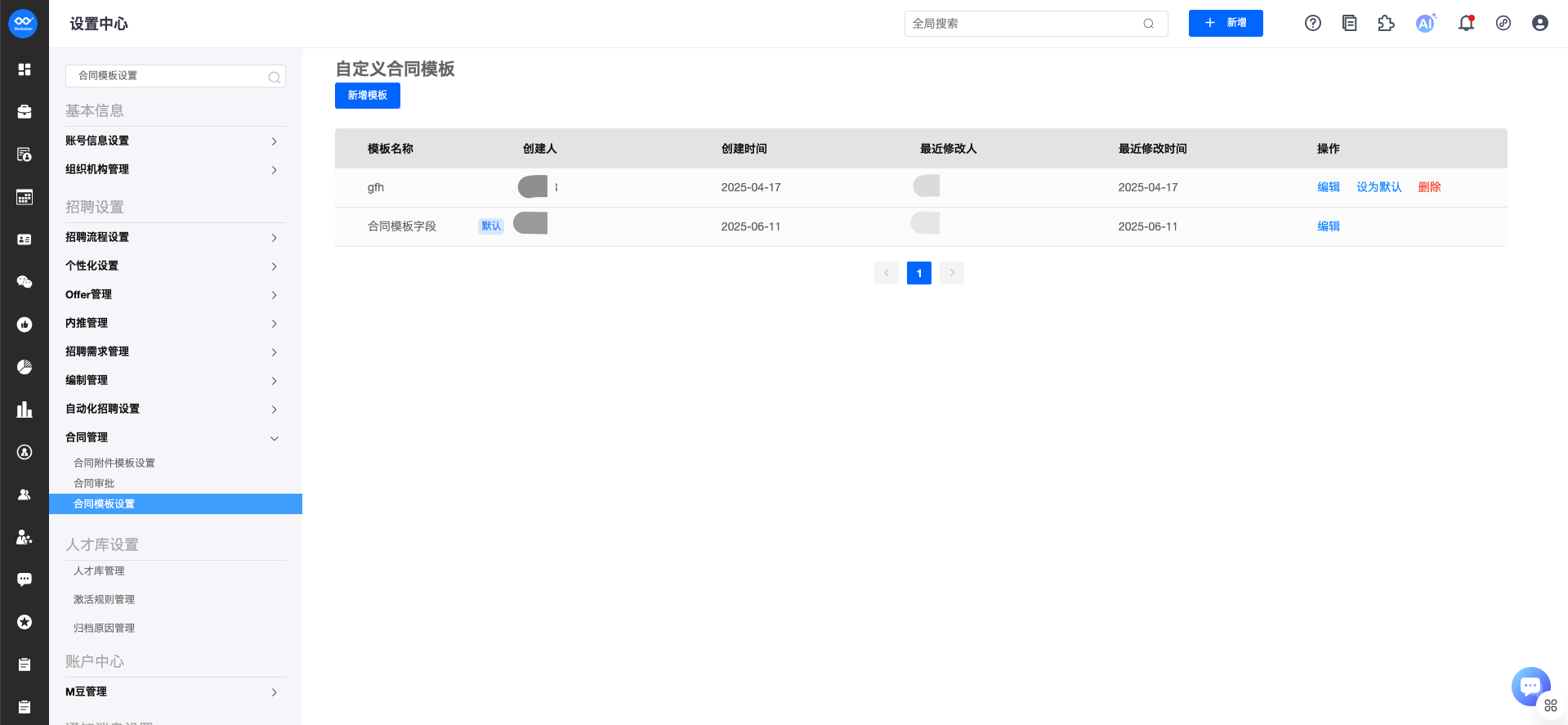Open the calendar icon in sidebar

(x=25, y=197)
